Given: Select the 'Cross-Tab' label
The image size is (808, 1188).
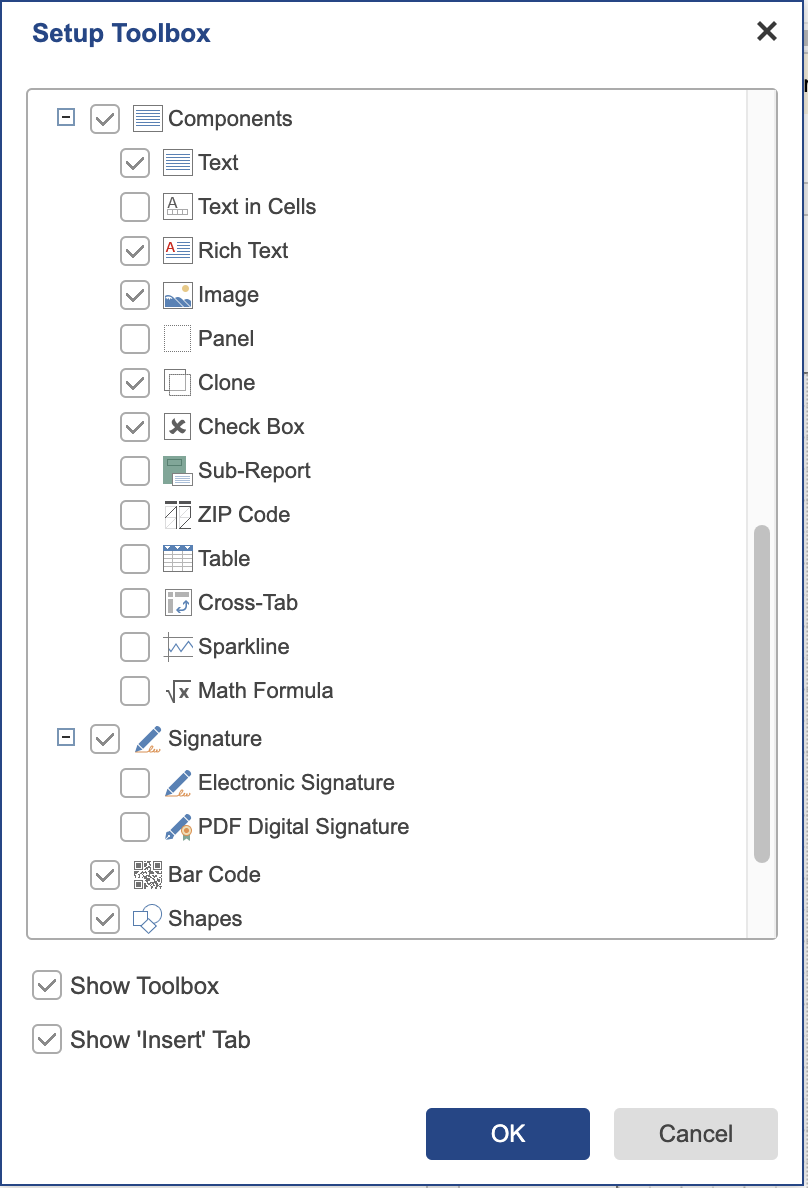Looking at the screenshot, I should pos(248,602).
